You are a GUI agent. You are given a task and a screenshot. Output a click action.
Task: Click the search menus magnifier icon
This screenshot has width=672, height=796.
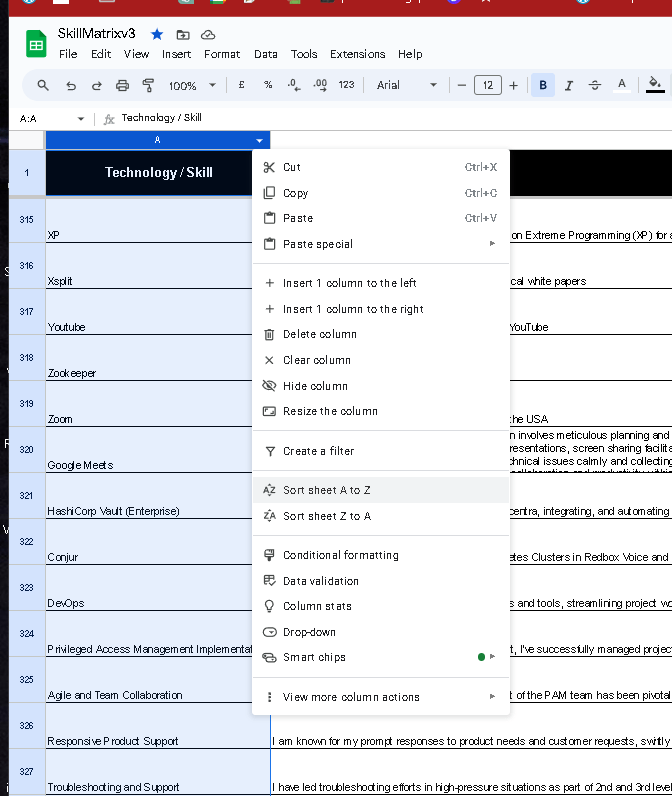pyautogui.click(x=43, y=85)
